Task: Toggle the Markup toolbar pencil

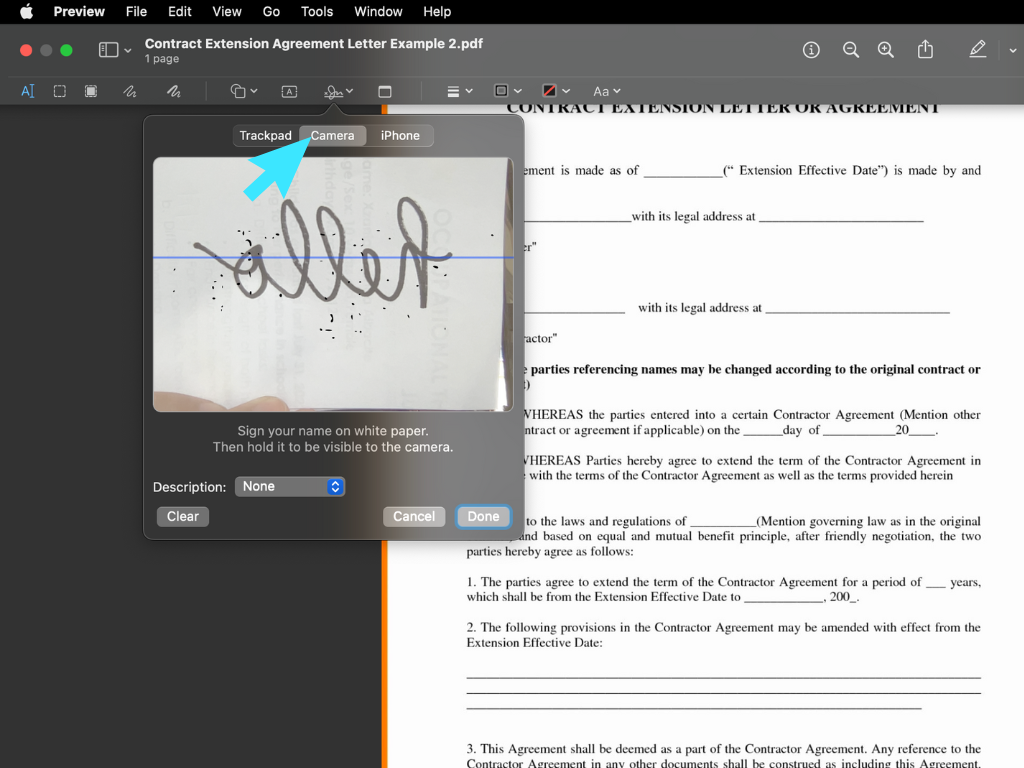Action: (x=978, y=50)
